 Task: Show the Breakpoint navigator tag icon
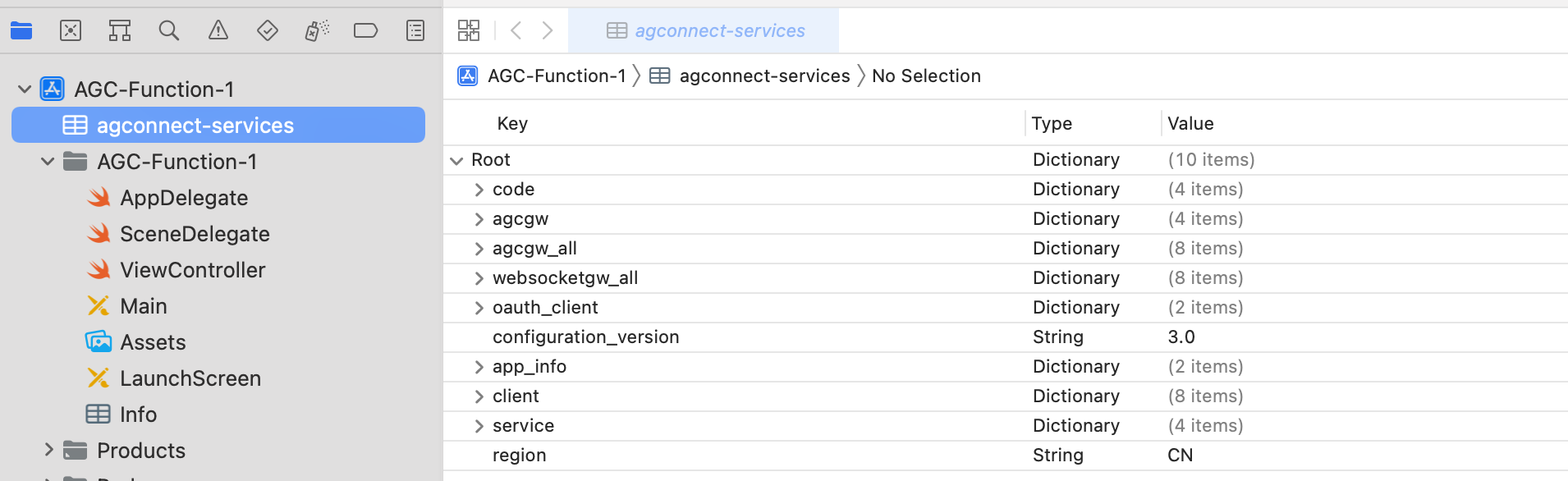point(365,30)
